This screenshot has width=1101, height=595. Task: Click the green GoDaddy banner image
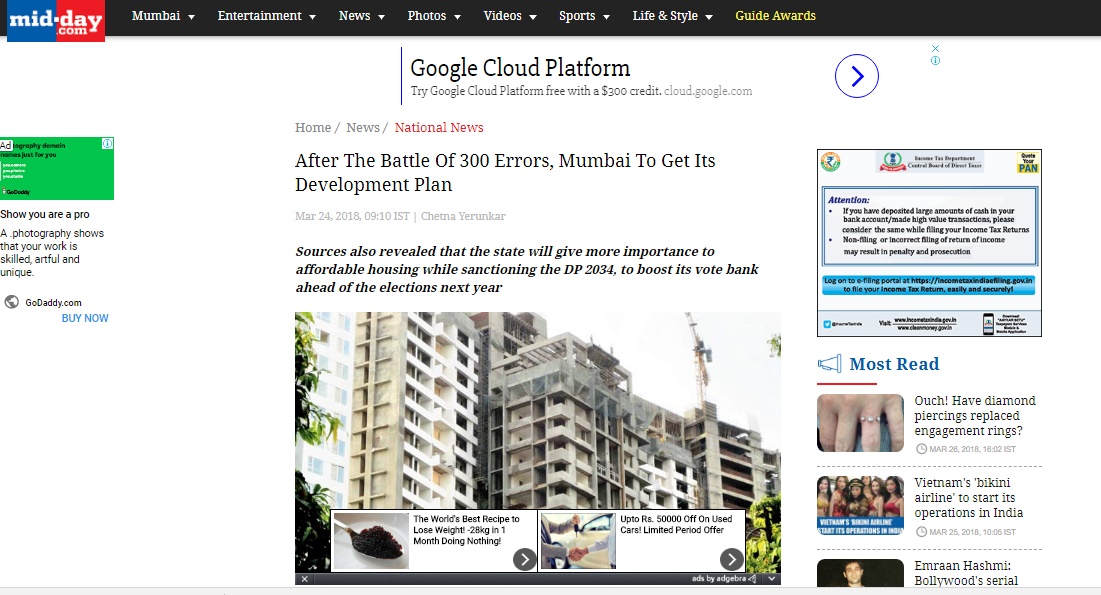[57, 169]
